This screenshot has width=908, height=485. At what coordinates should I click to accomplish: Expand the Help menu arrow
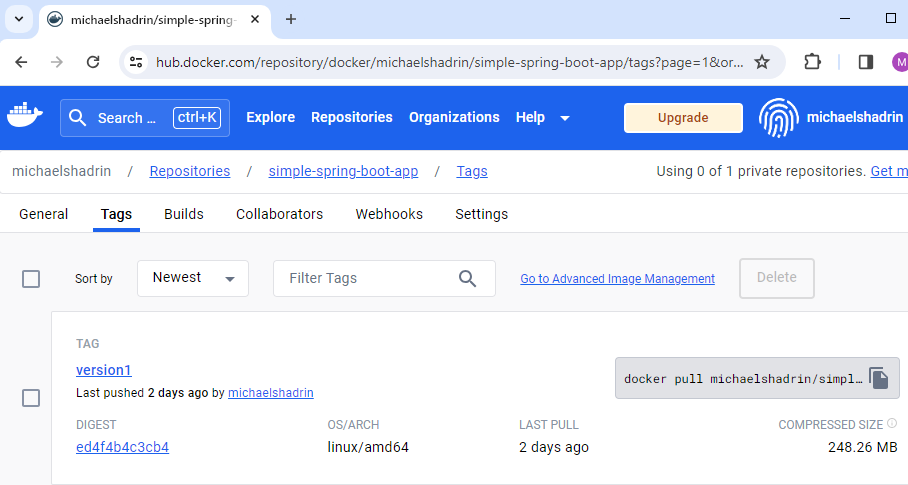[565, 118]
